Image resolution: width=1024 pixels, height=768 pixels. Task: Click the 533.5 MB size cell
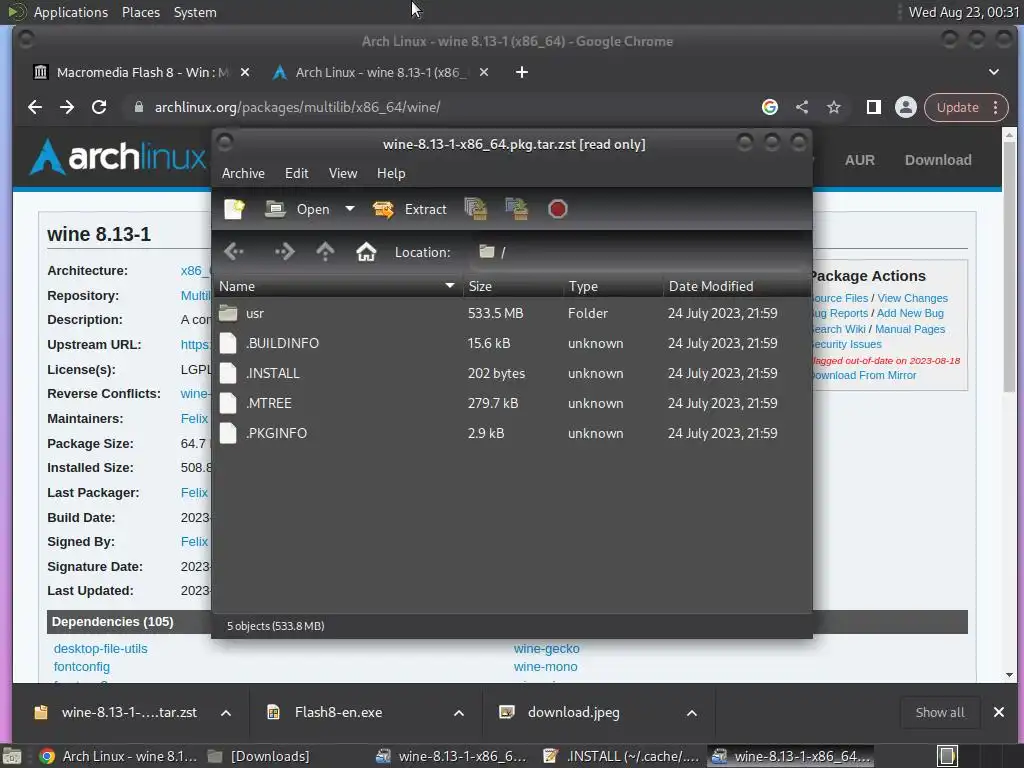click(495, 313)
